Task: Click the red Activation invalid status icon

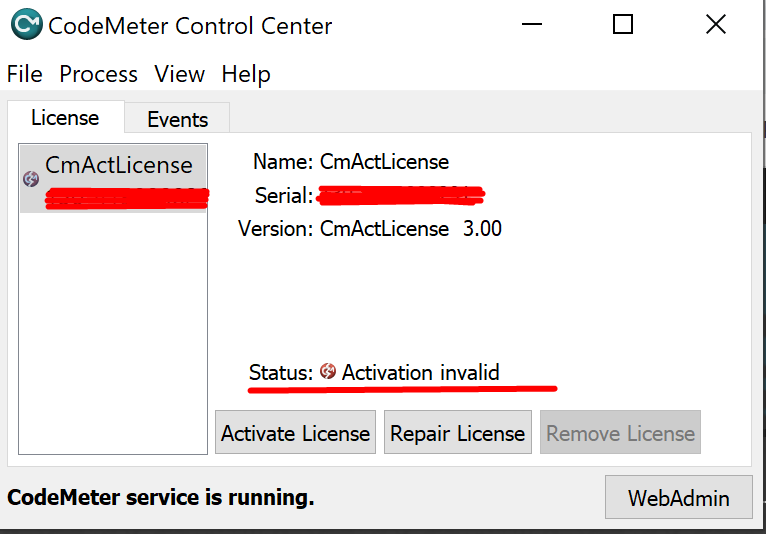Action: [x=327, y=371]
